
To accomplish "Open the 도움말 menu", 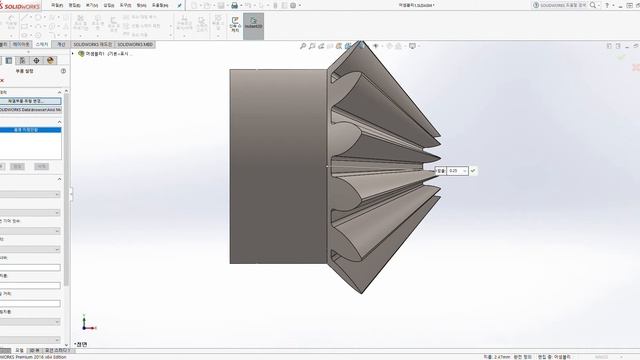I will [160, 6].
